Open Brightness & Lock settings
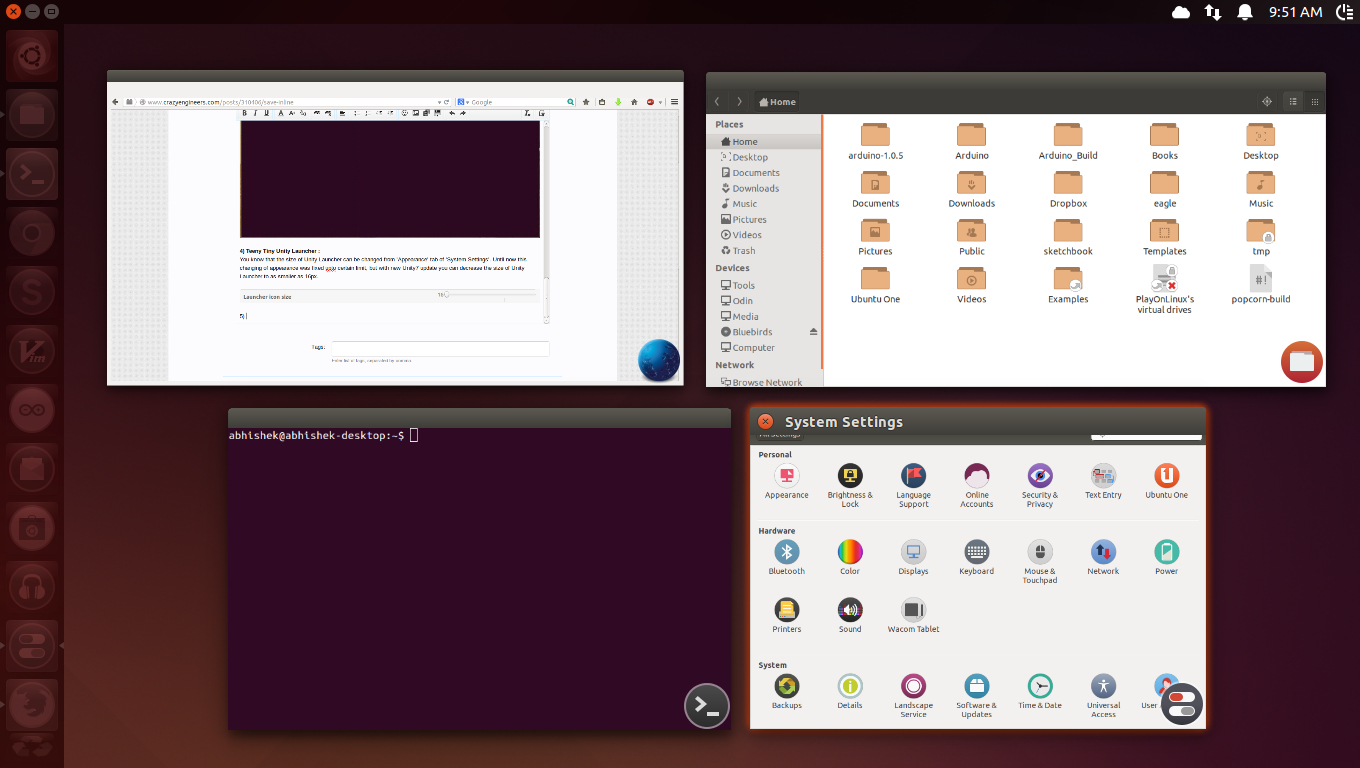The image size is (1360, 768). pyautogui.click(x=850, y=485)
